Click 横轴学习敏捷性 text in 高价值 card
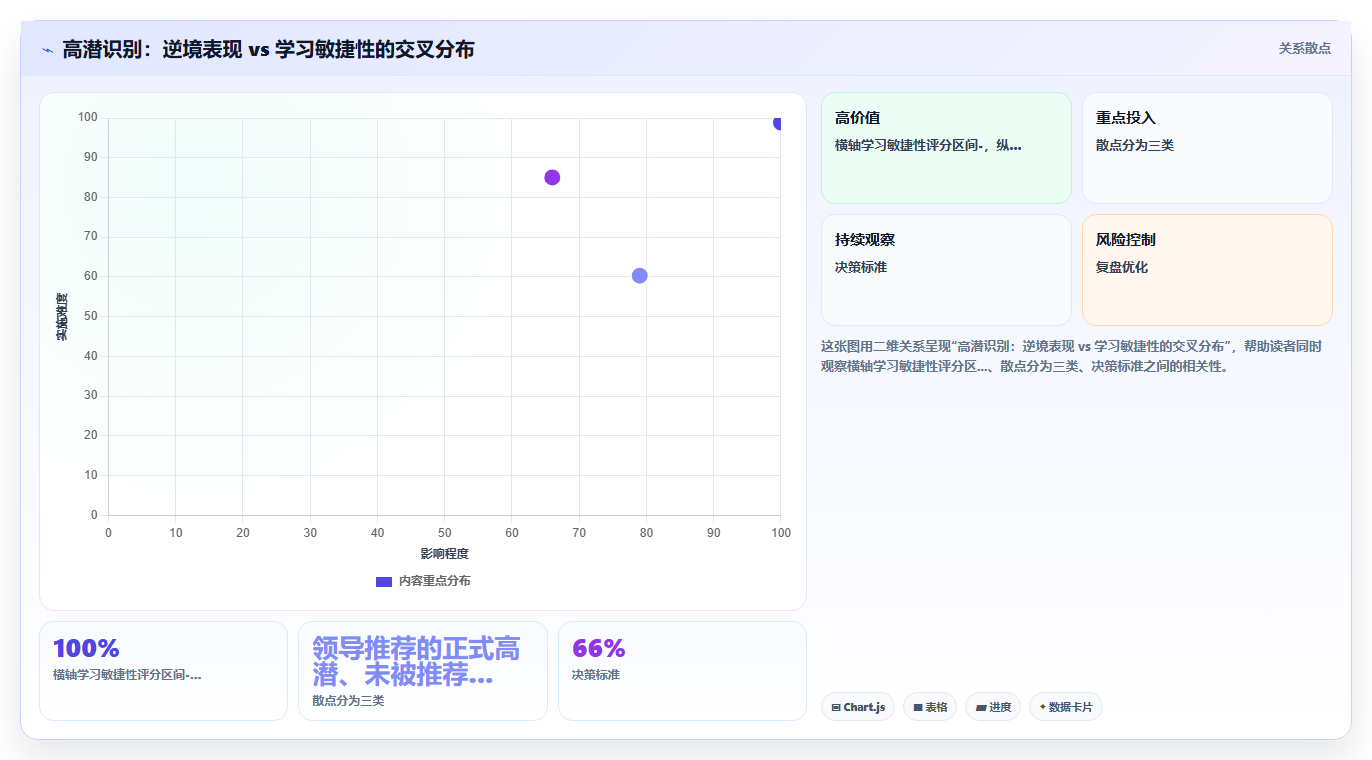The image size is (1372, 760). pos(928,145)
